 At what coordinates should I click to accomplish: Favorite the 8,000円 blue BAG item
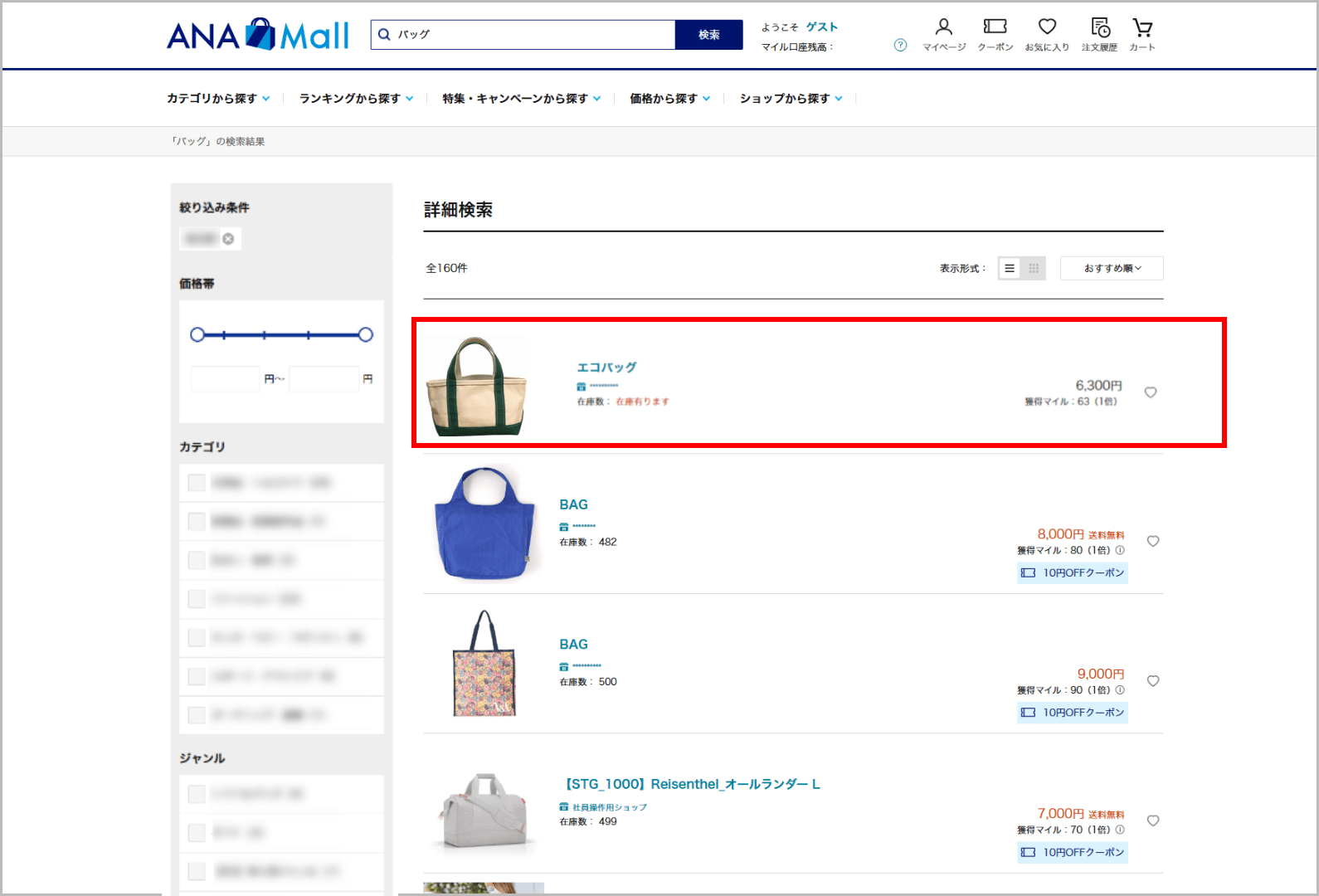click(1153, 541)
